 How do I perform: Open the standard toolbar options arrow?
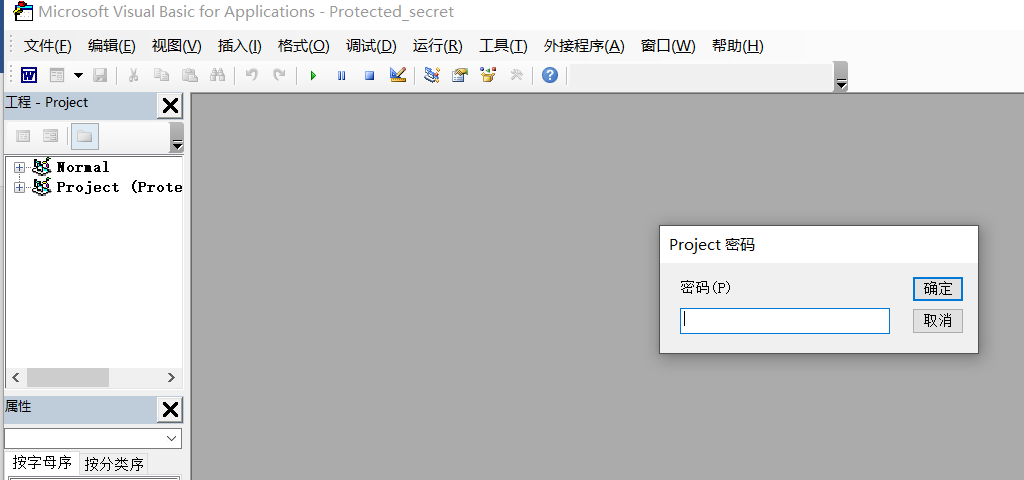pyautogui.click(x=841, y=76)
